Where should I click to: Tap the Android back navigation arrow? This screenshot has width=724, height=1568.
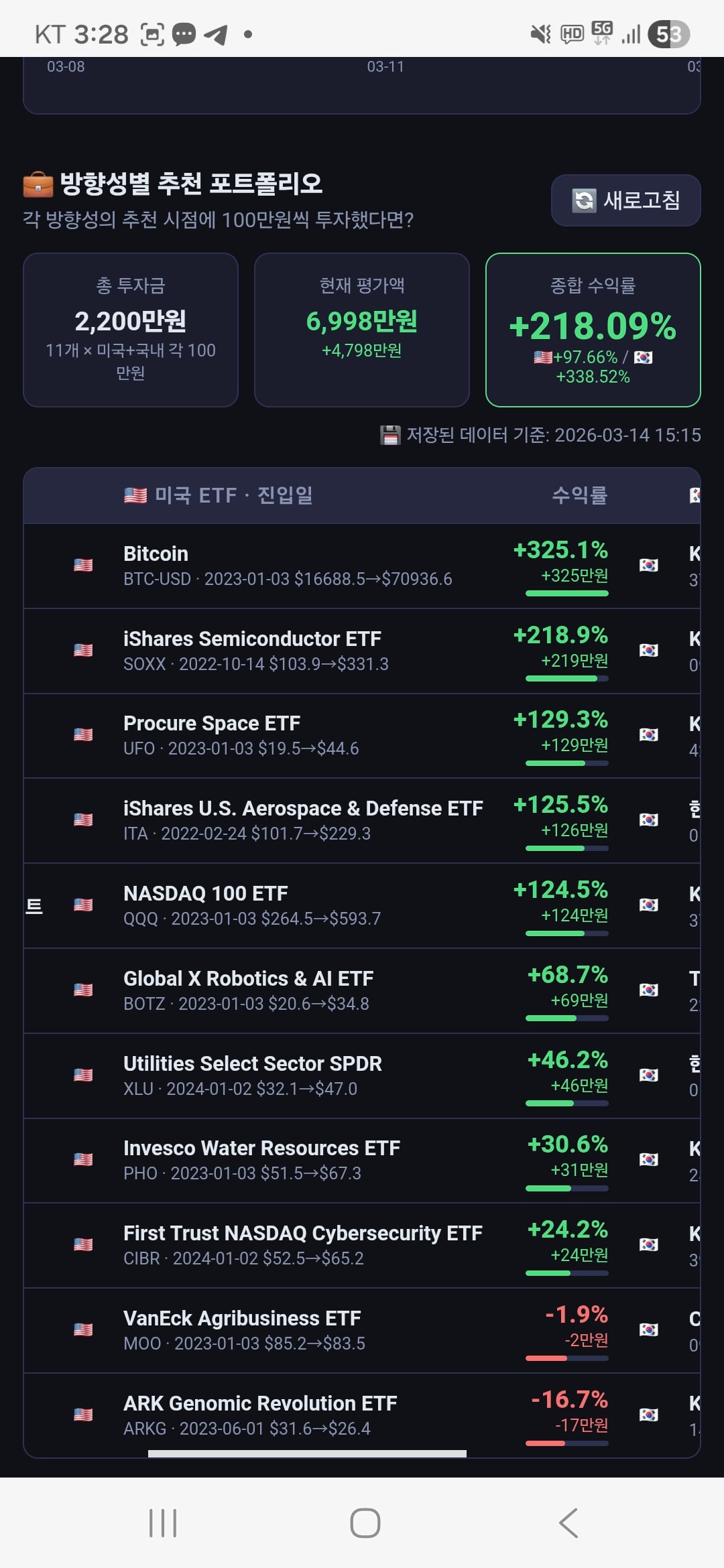coord(568,1523)
